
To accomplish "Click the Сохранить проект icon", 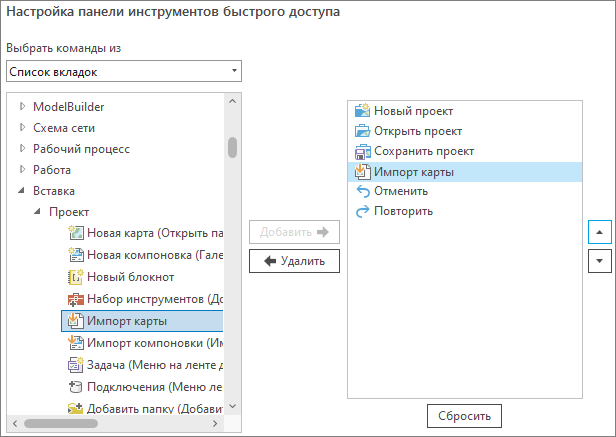I will [362, 152].
